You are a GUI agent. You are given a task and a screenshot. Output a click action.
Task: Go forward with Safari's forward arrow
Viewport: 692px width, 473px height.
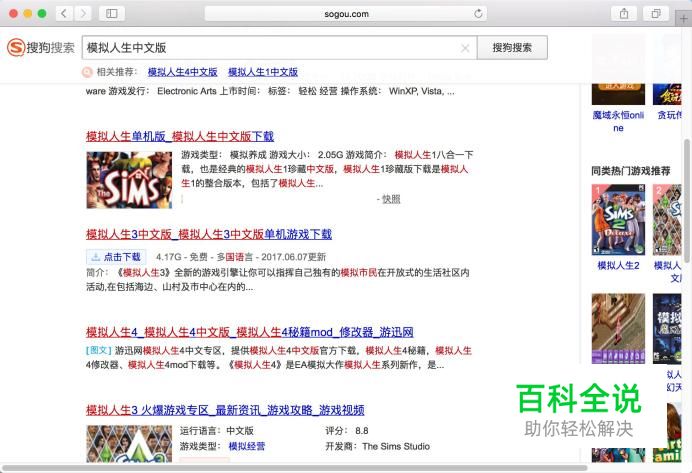click(x=83, y=13)
